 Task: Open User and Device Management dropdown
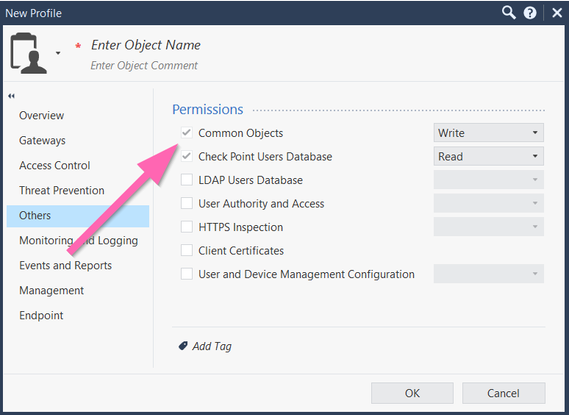[488, 274]
